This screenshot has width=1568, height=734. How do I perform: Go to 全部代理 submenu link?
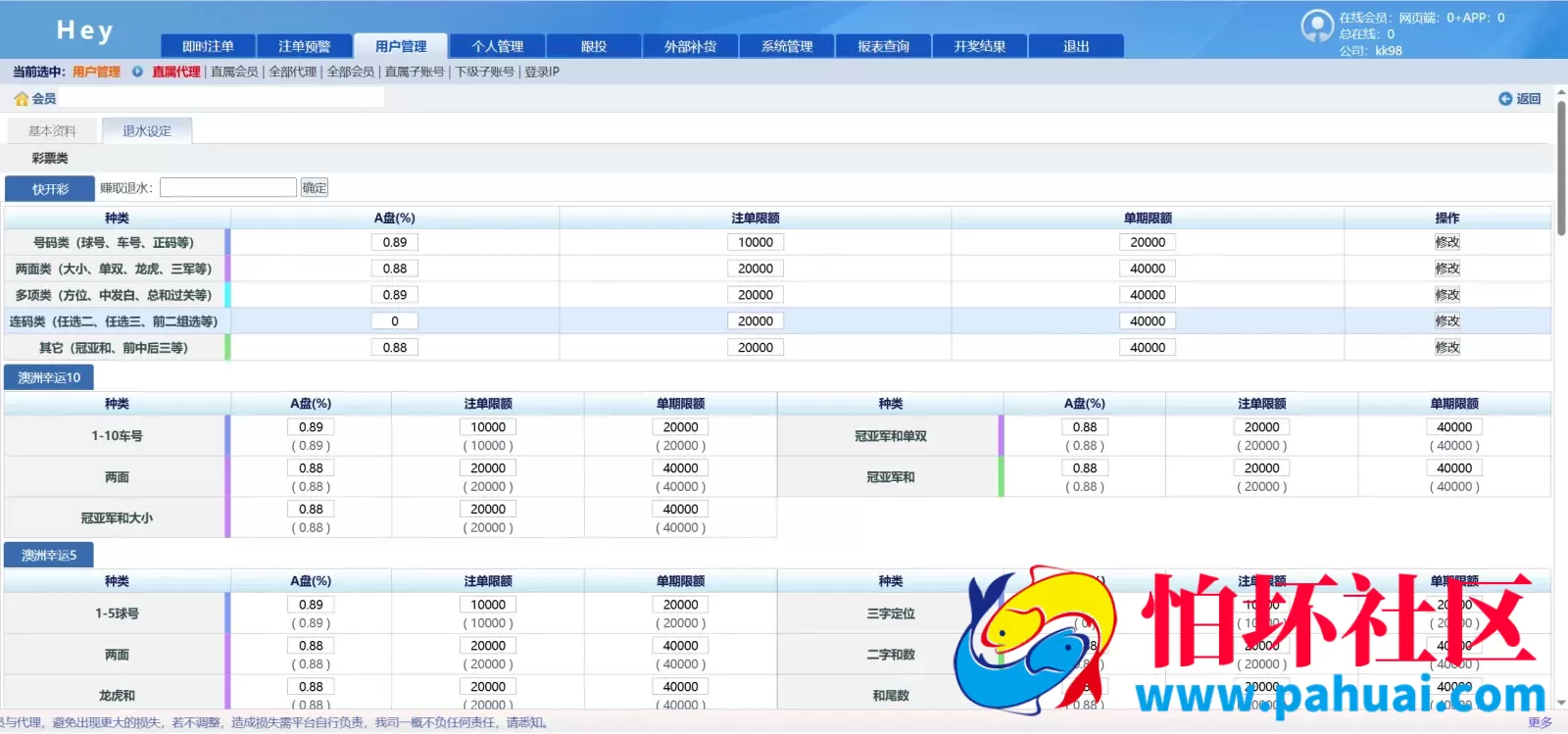(x=293, y=72)
